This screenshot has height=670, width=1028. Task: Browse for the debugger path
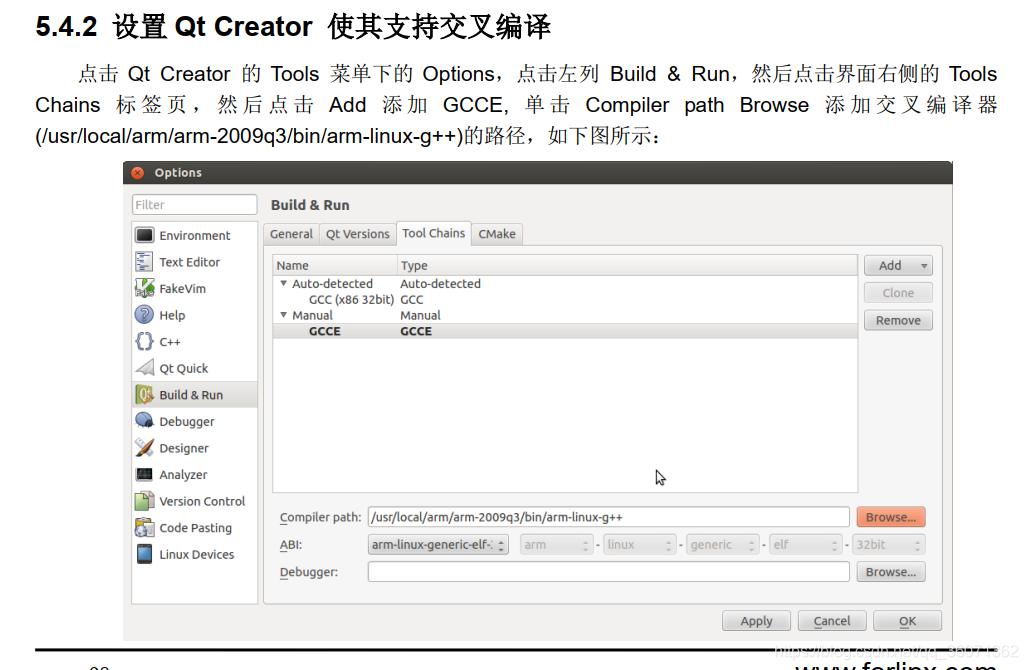coord(891,572)
